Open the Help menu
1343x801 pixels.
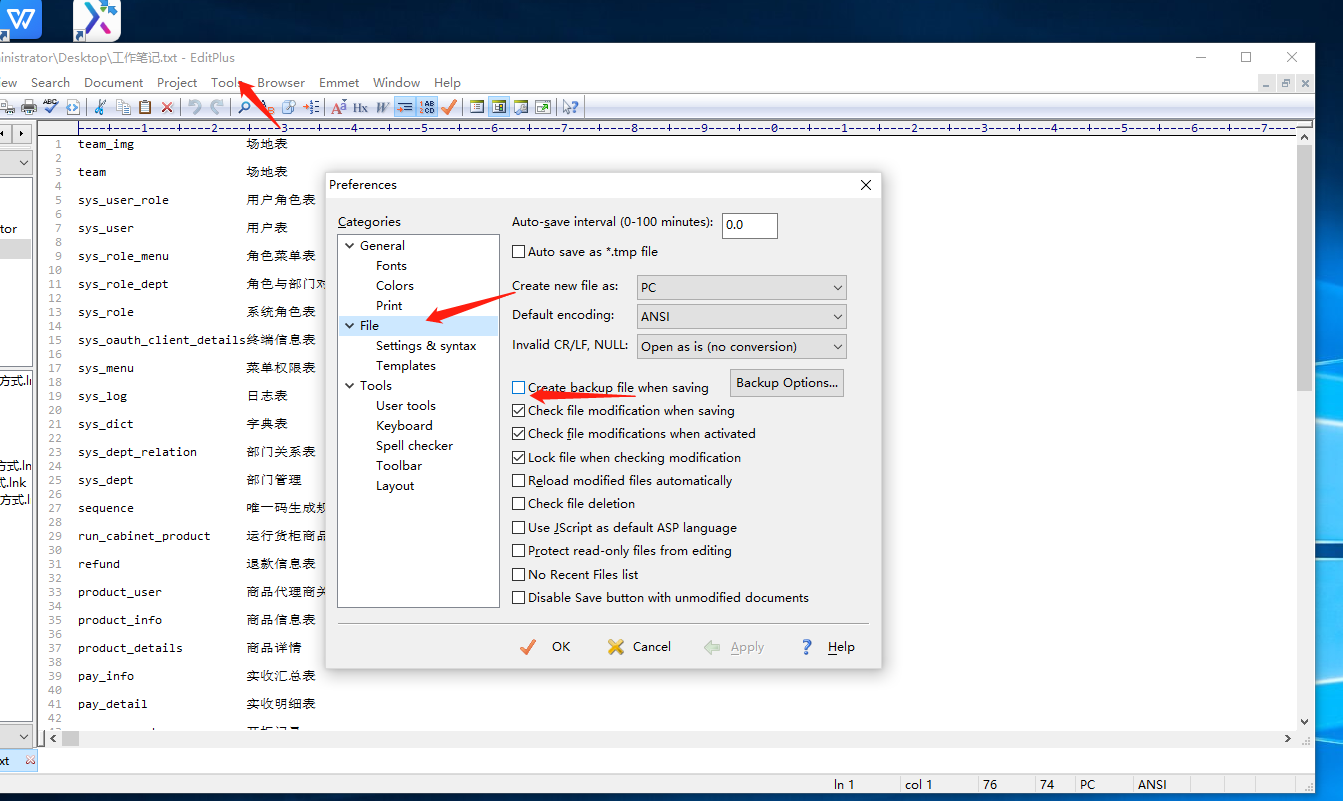tap(447, 83)
